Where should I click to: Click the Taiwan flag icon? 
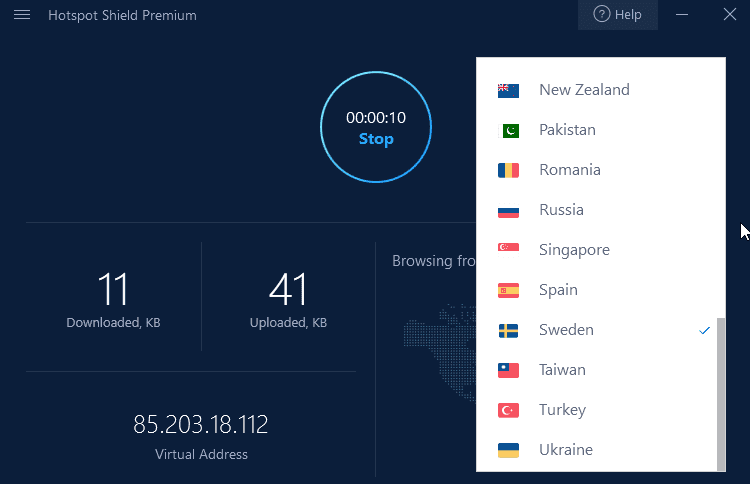pyautogui.click(x=508, y=370)
